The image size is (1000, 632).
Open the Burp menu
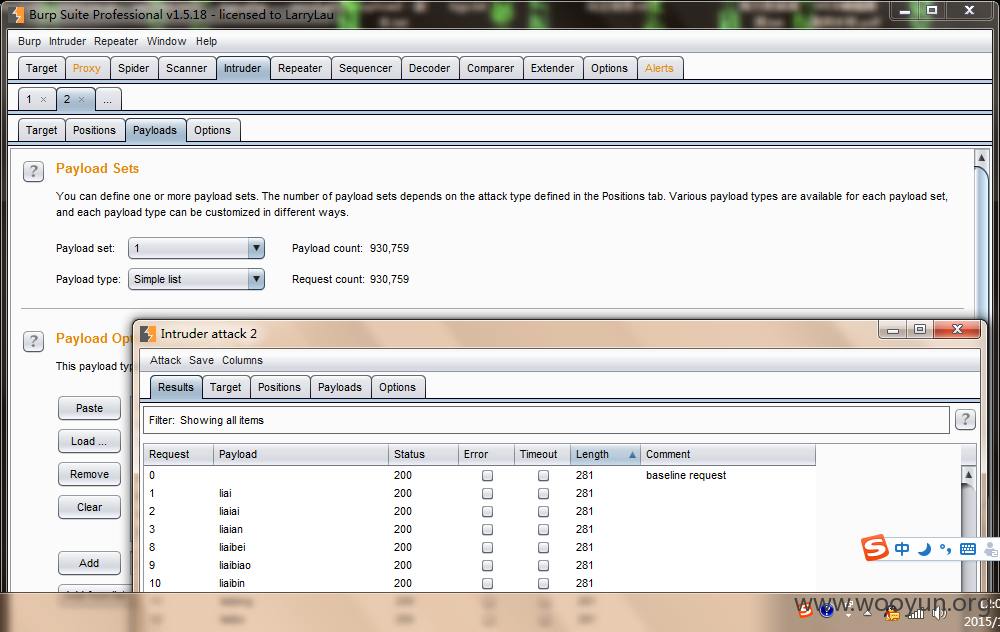click(29, 41)
